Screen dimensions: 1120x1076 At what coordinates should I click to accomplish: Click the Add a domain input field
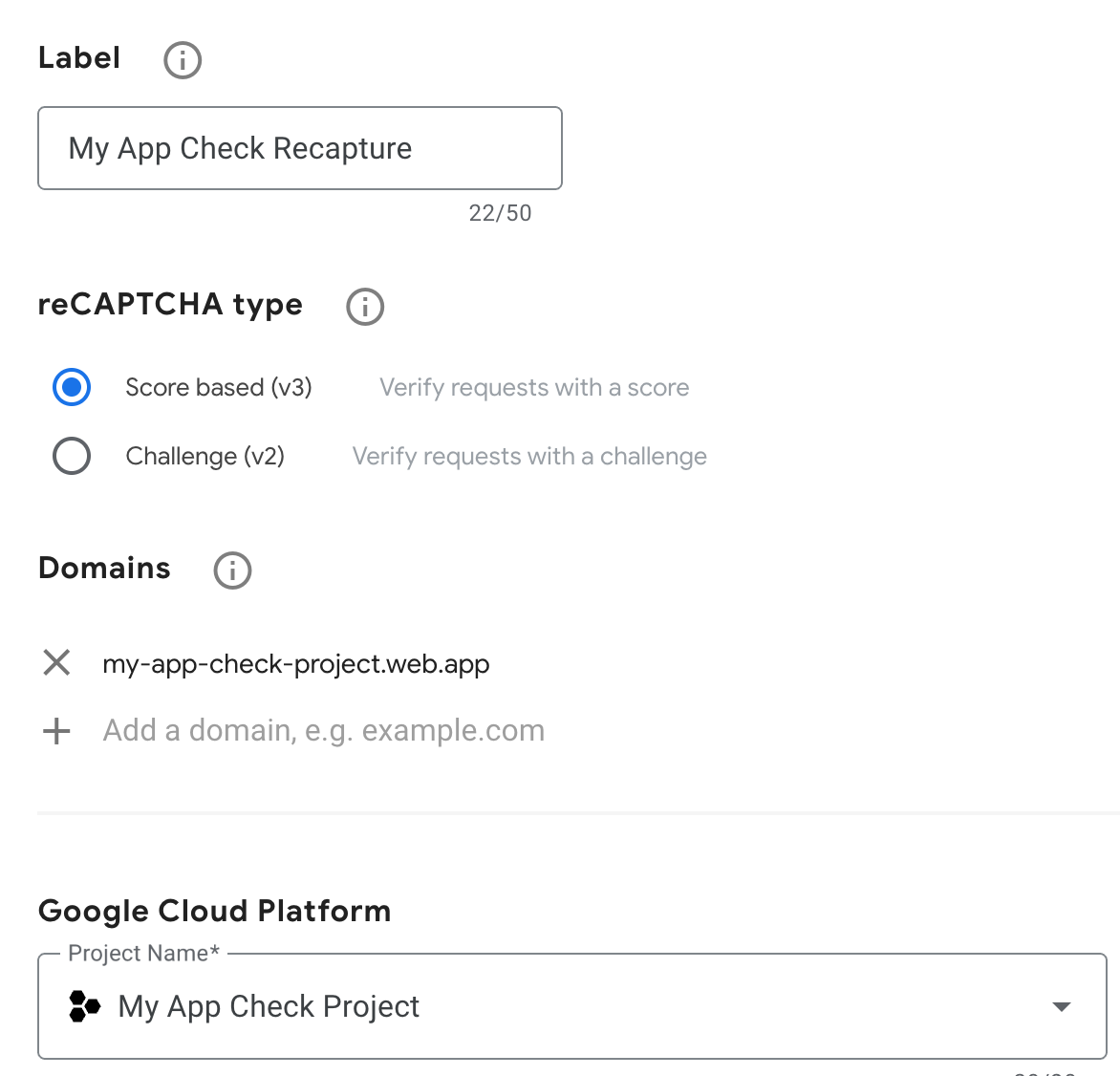click(x=323, y=730)
